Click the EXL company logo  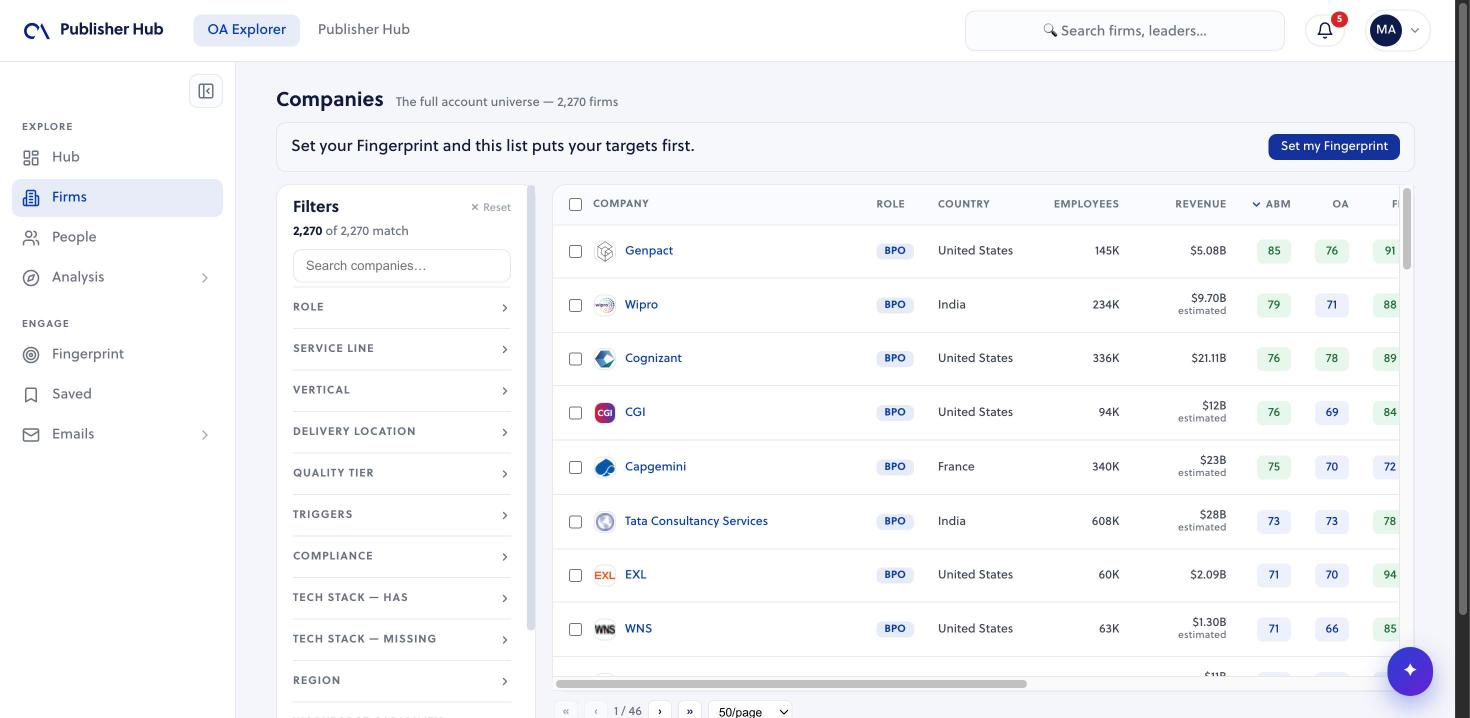coord(604,575)
